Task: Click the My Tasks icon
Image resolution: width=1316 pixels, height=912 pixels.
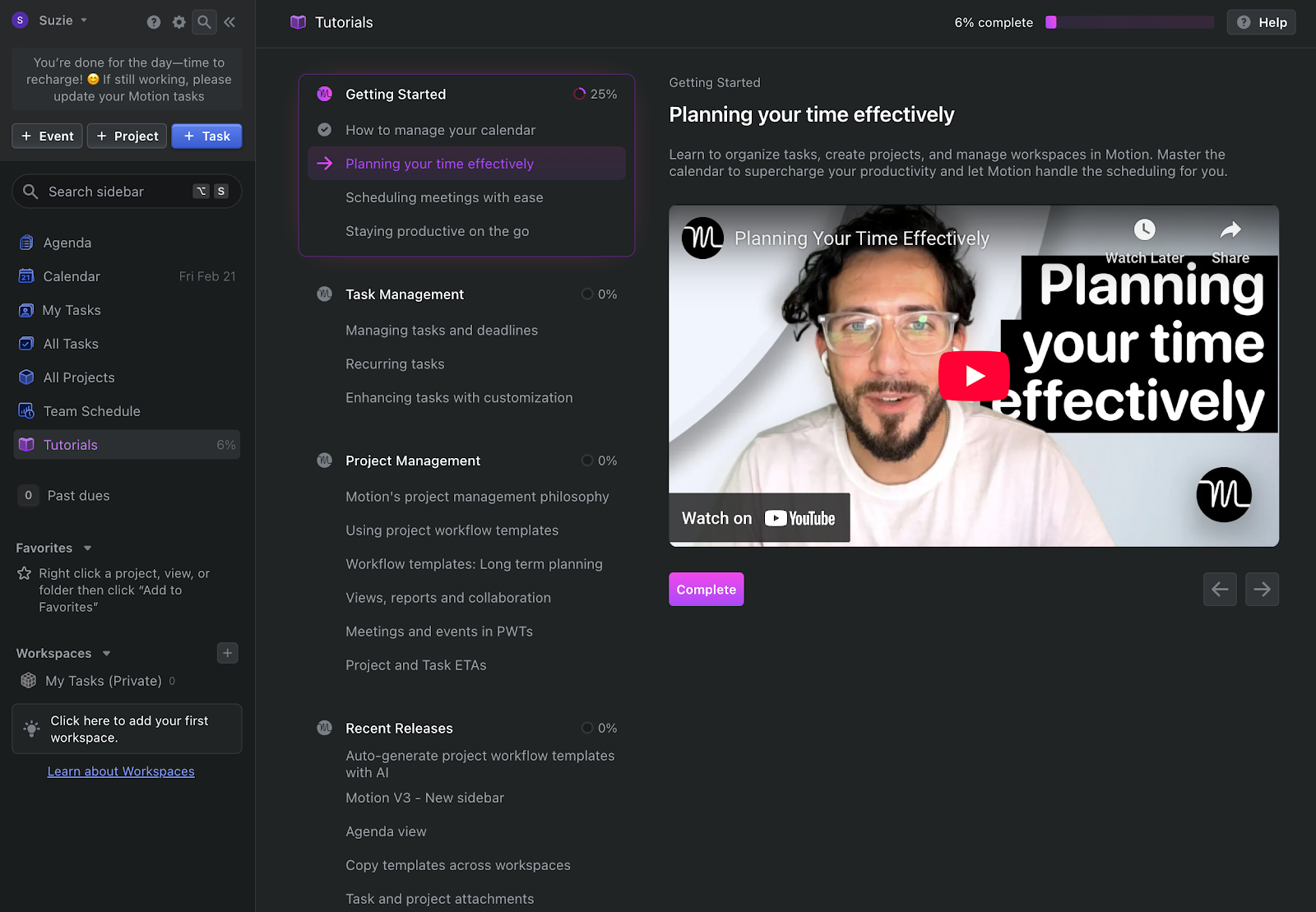Action: tap(26, 310)
